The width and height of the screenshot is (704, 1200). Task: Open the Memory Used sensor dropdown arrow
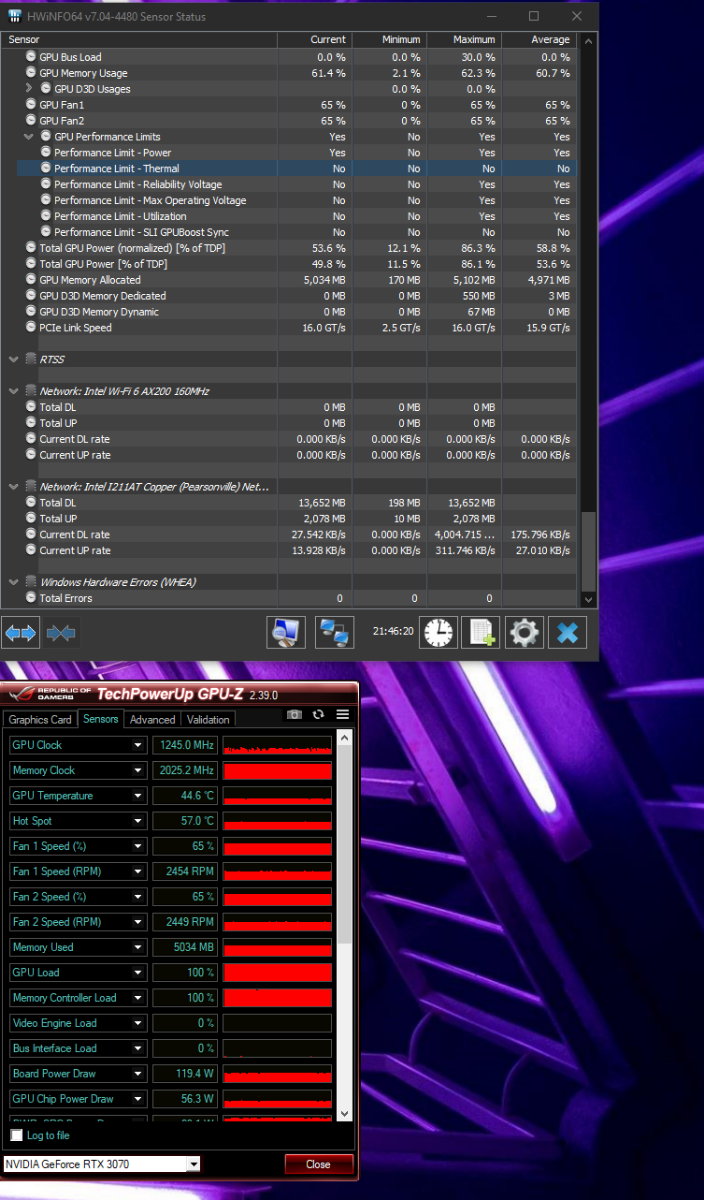138,947
